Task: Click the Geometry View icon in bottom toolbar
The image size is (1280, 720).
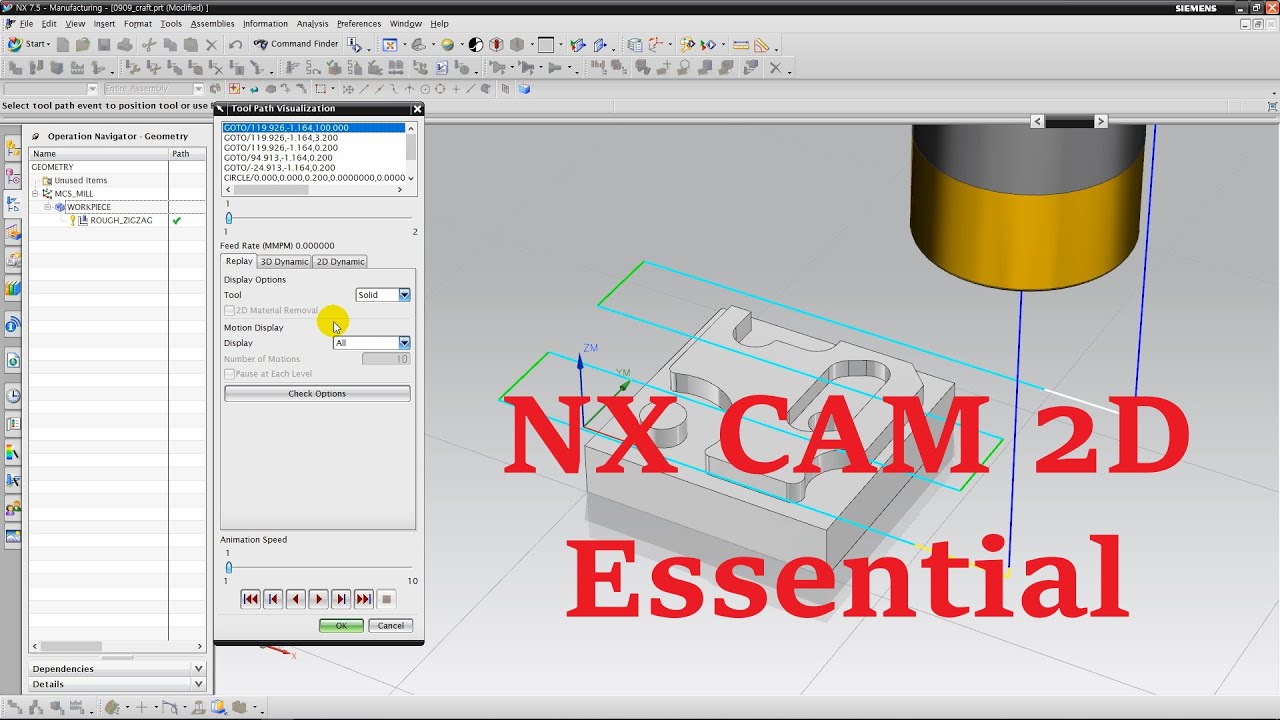Action: (x=56, y=707)
